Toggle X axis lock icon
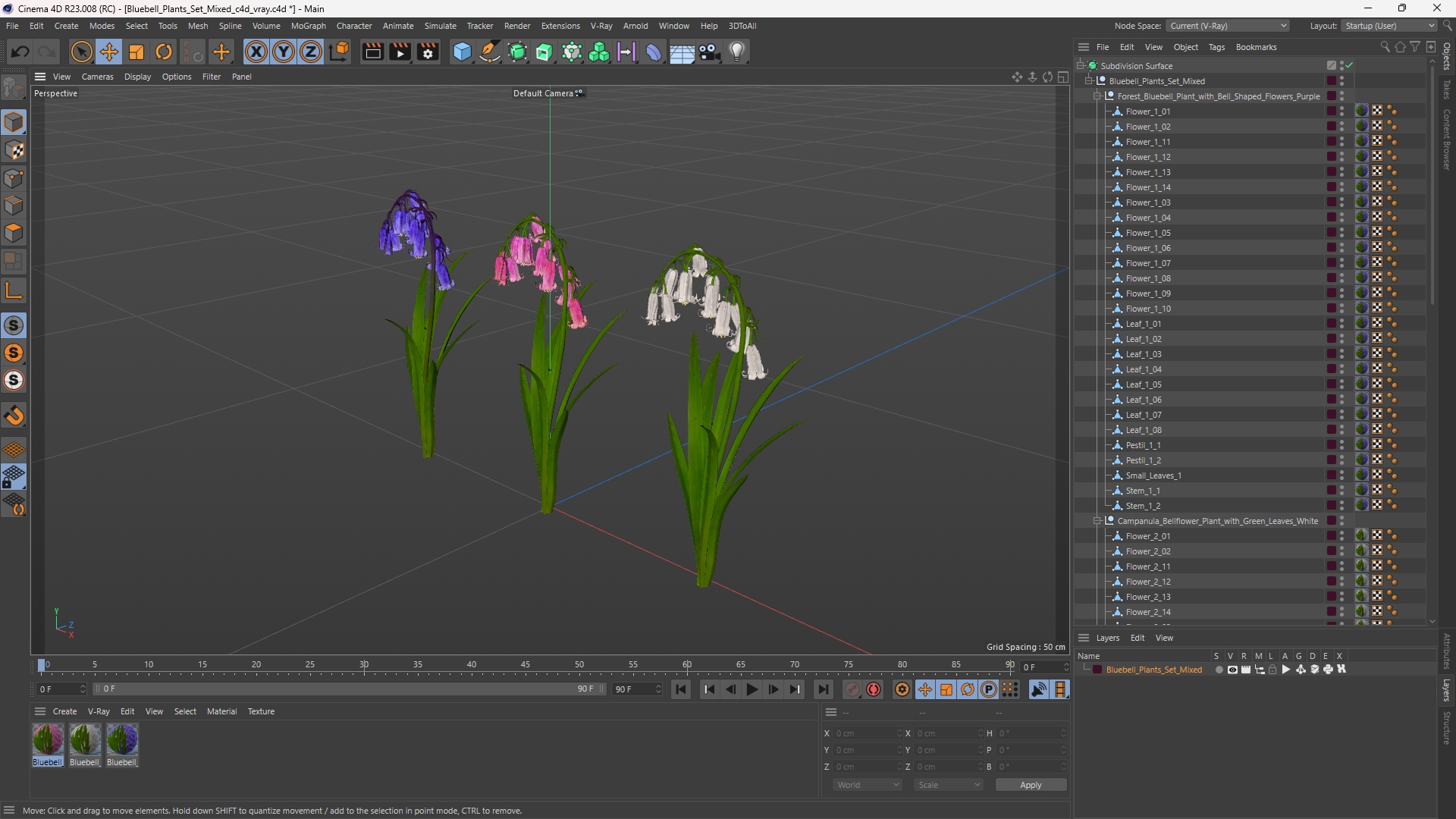 pyautogui.click(x=256, y=52)
